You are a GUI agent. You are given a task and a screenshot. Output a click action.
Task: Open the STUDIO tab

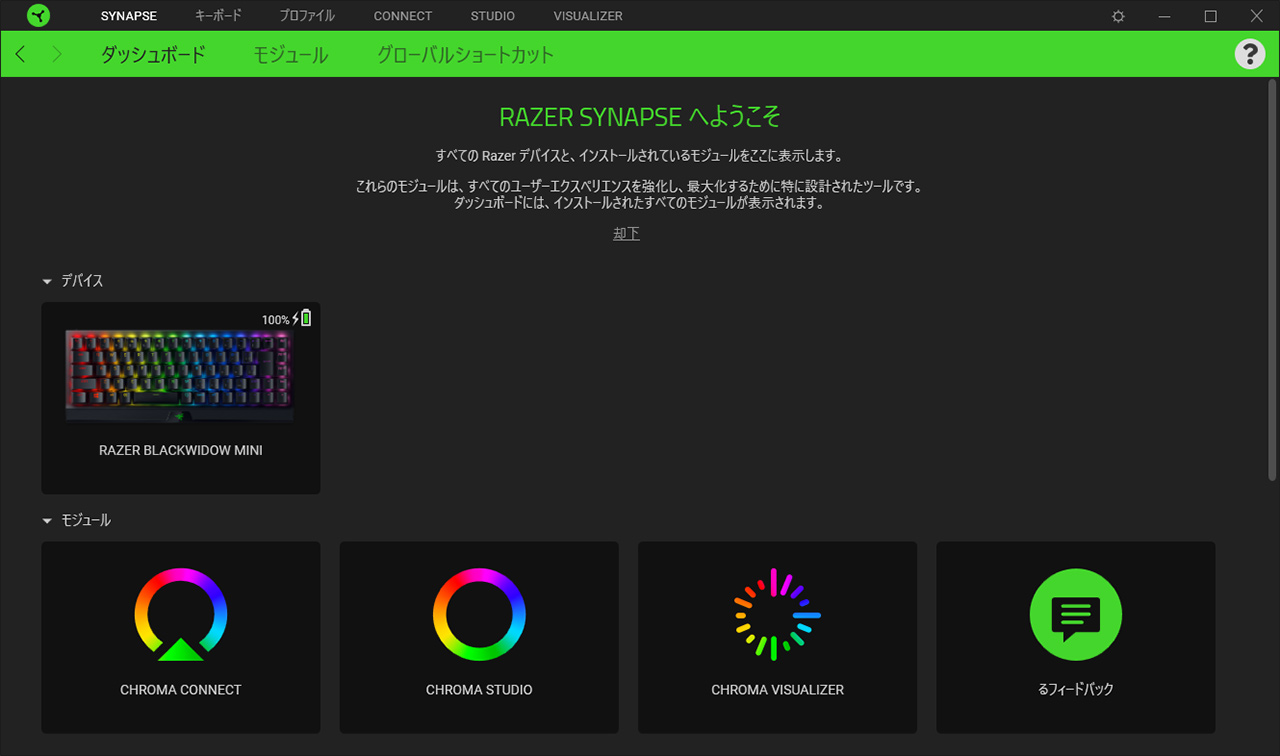493,16
